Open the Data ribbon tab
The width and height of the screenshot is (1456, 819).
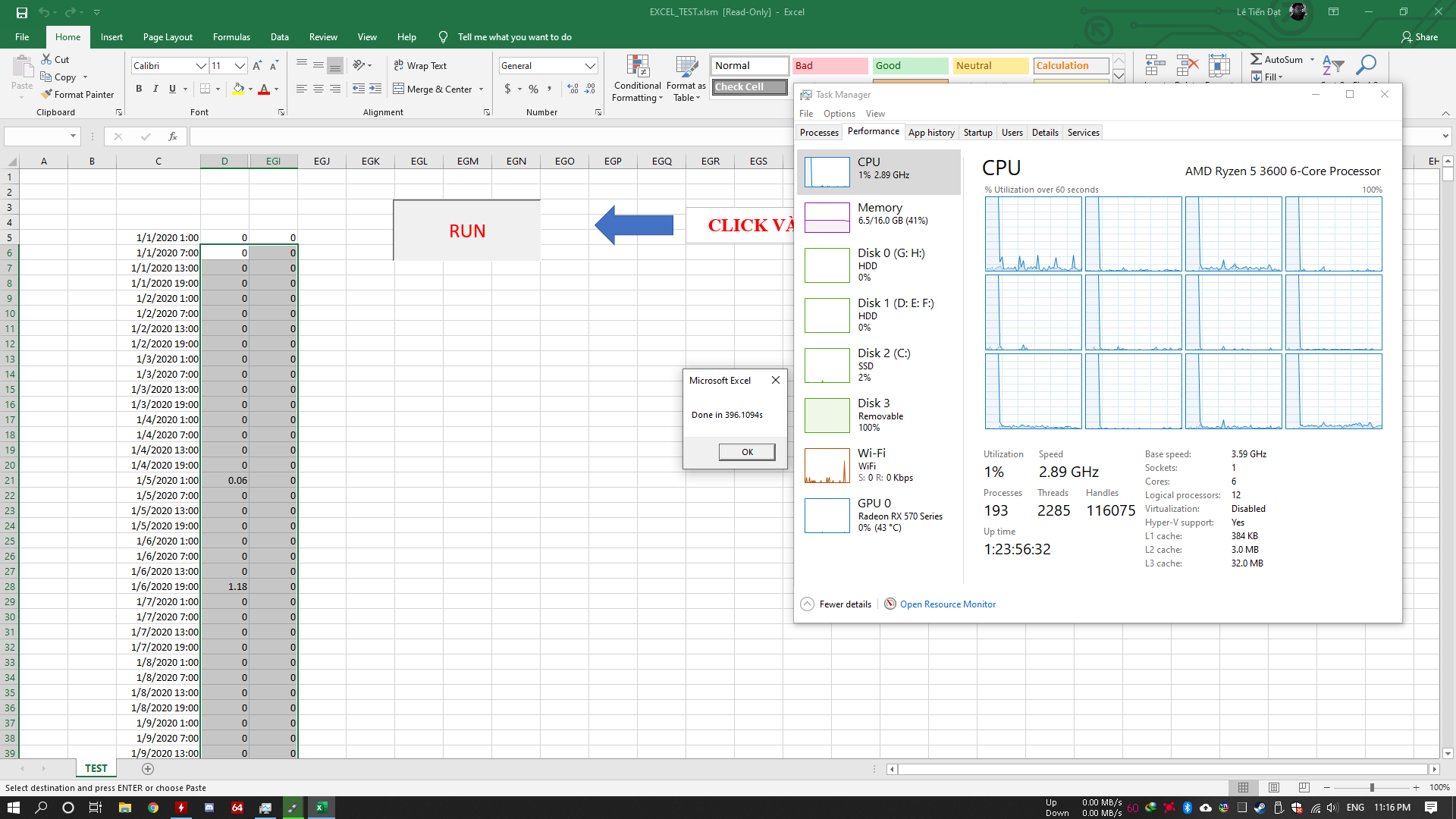tap(280, 36)
